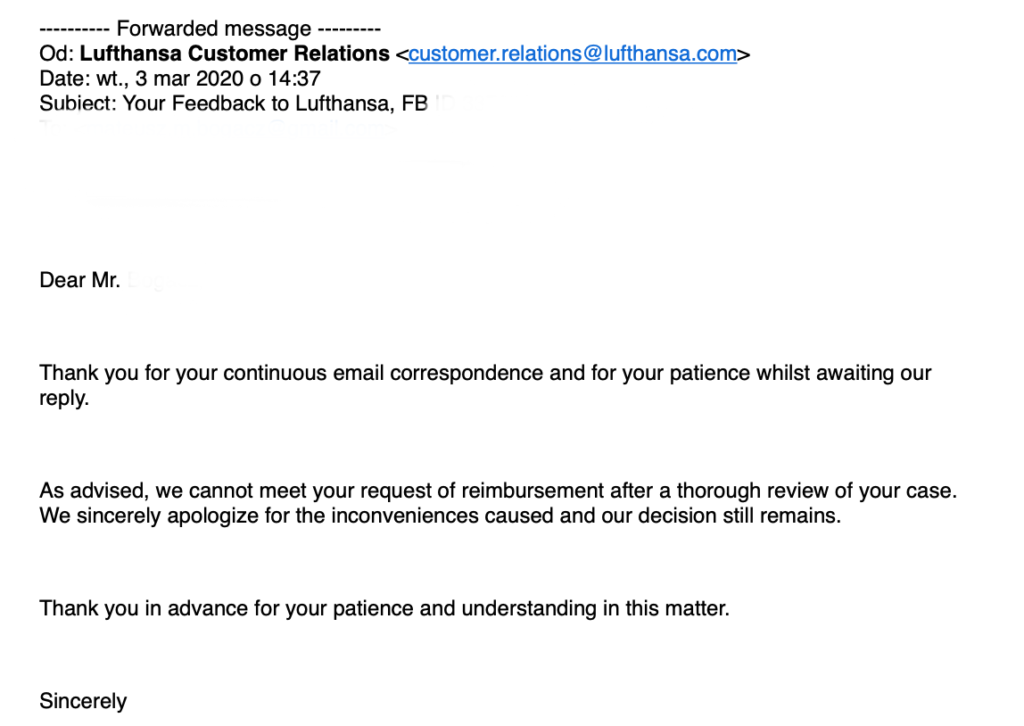Select the '3 mar 2020' date text
The height and width of the screenshot is (726, 1024).
(x=189, y=78)
